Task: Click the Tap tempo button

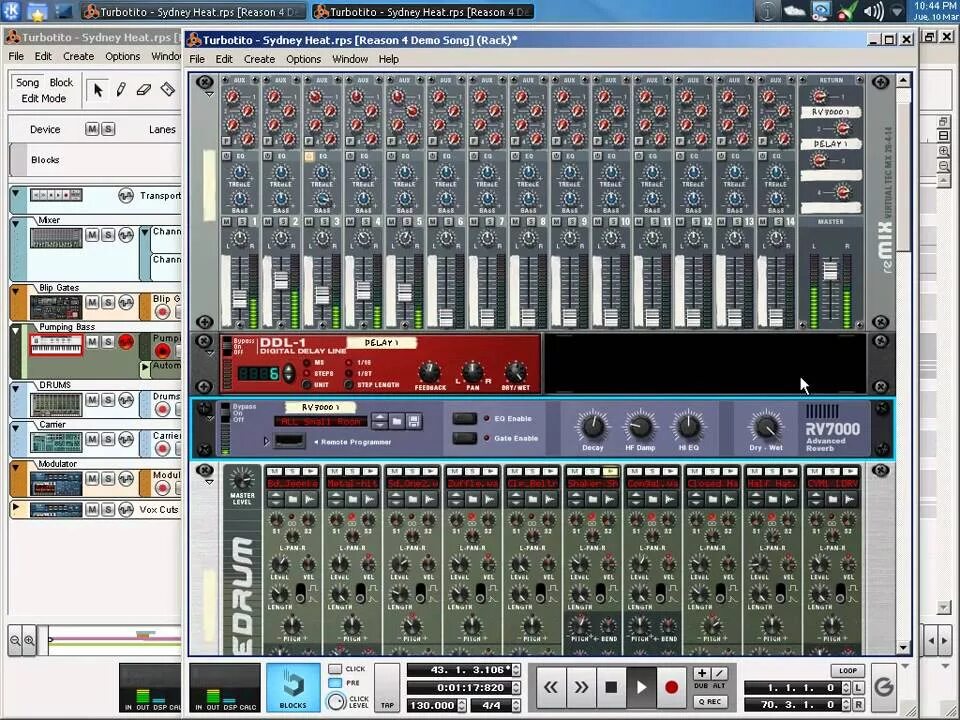Action: point(387,687)
